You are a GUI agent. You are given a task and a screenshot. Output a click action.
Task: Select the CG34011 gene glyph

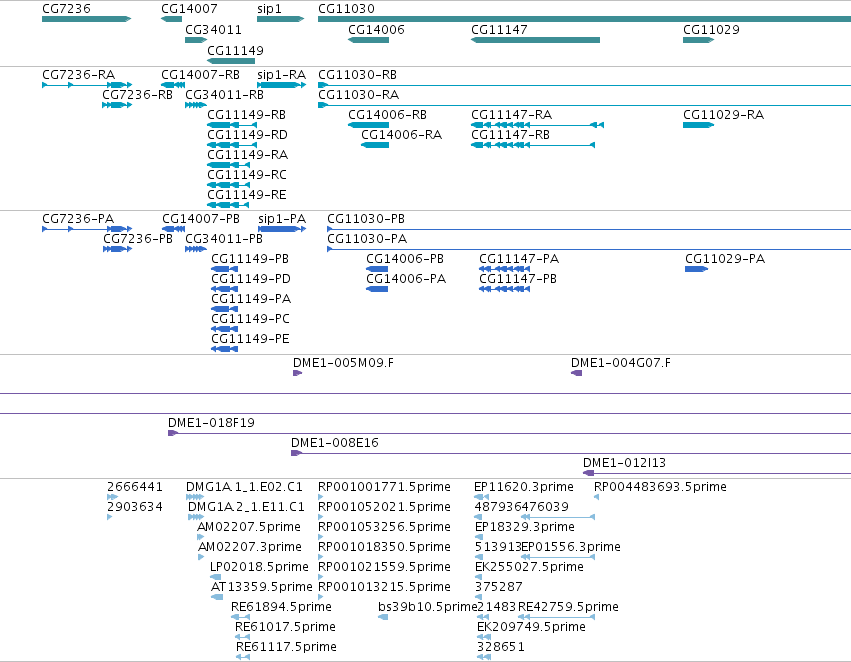coord(196,40)
